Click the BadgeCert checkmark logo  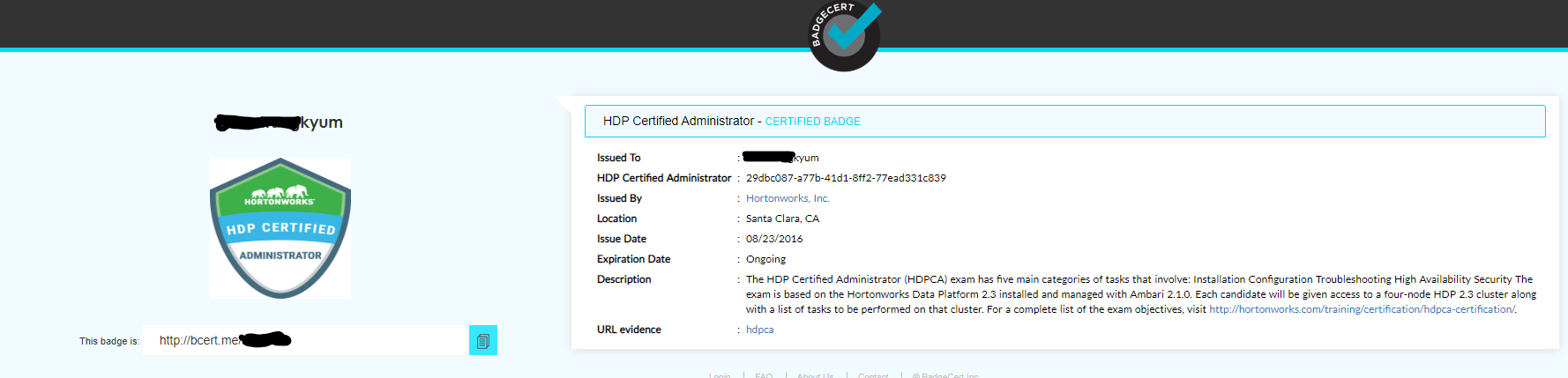click(844, 36)
